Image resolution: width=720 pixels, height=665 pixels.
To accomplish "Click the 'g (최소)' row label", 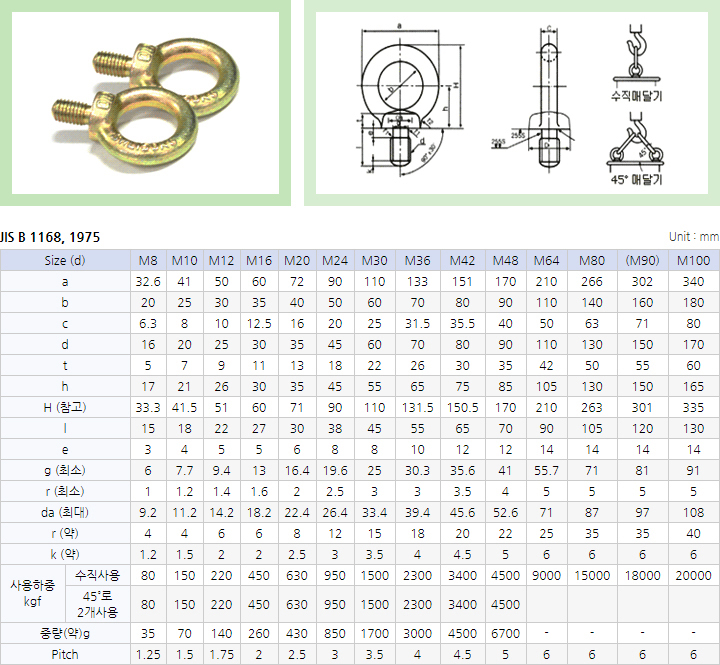I will tap(65, 470).
